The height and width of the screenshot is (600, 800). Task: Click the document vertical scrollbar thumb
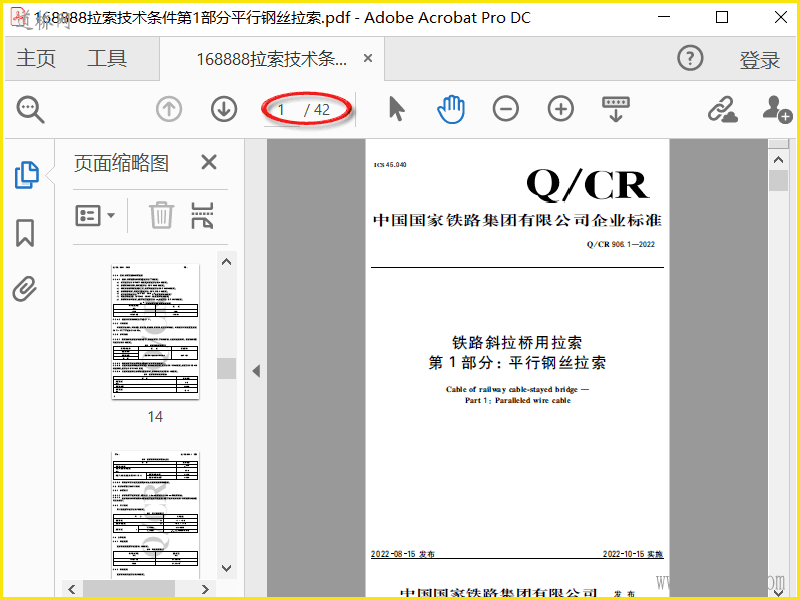pos(778,181)
